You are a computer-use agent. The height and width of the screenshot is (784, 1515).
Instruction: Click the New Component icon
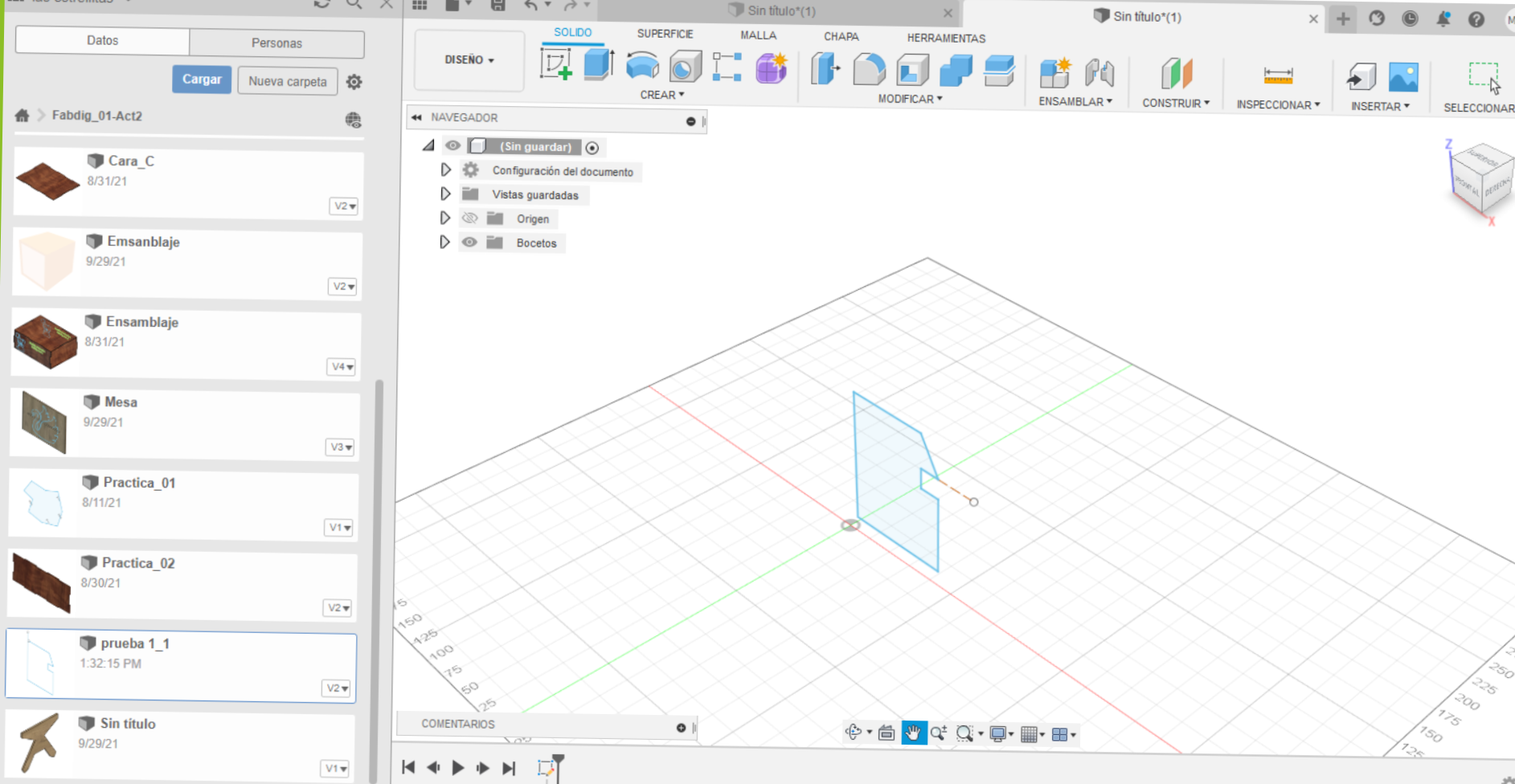pos(1055,73)
